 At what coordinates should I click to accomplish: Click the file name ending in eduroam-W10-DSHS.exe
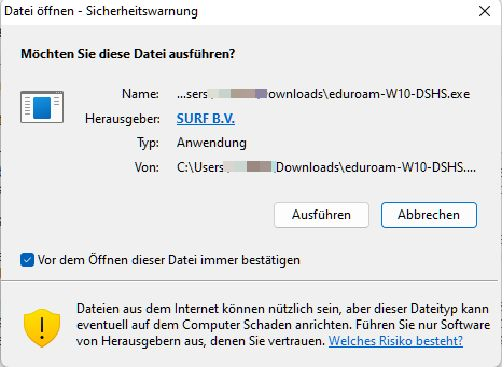[323, 94]
